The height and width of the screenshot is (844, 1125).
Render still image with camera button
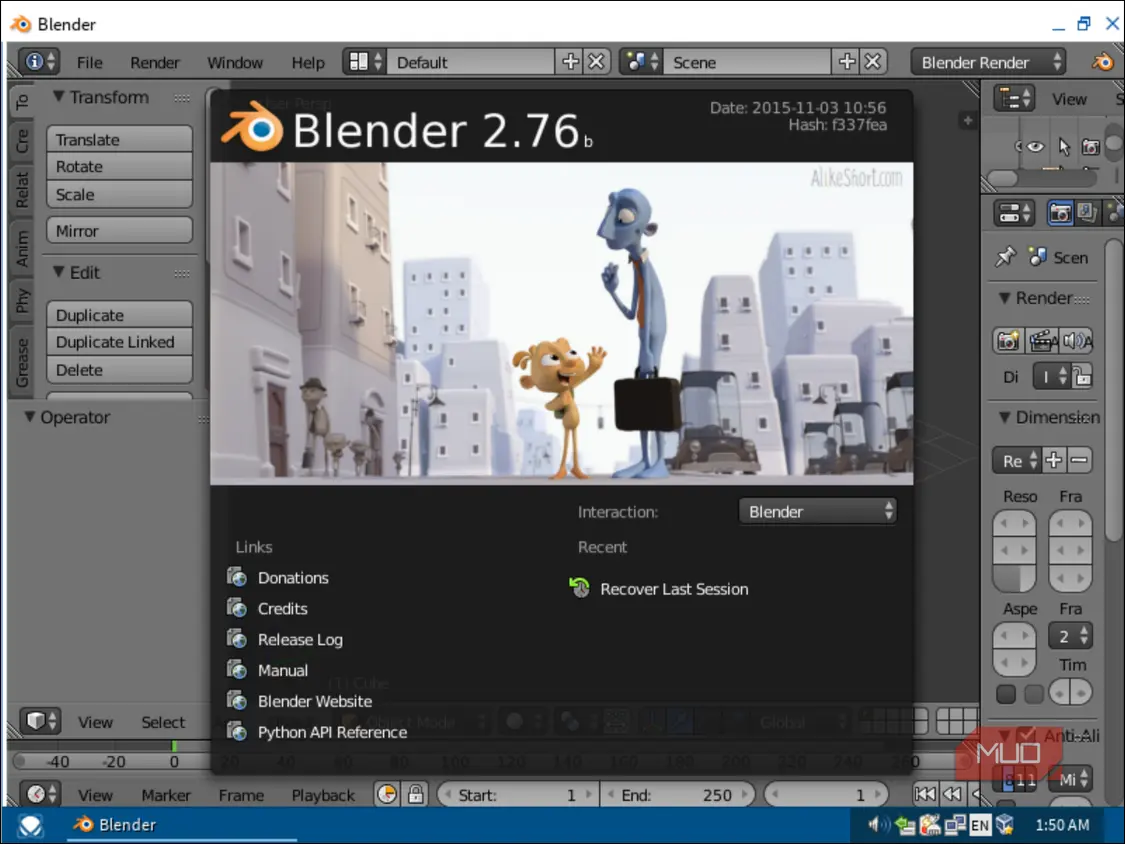(x=1008, y=340)
